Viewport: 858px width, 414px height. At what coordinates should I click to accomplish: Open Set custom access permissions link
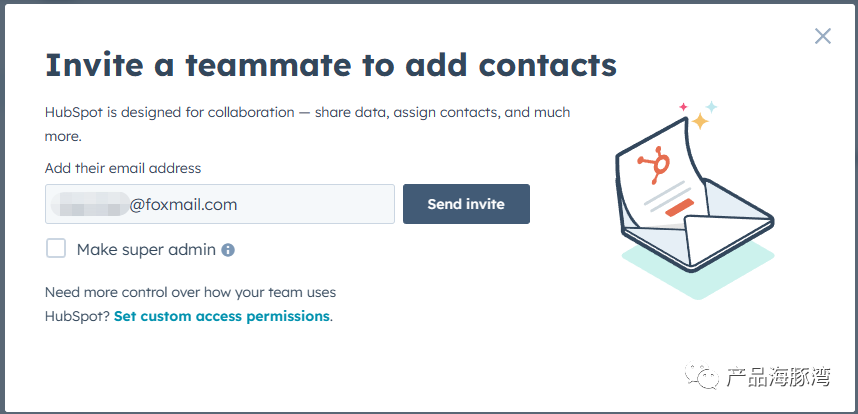click(x=222, y=316)
